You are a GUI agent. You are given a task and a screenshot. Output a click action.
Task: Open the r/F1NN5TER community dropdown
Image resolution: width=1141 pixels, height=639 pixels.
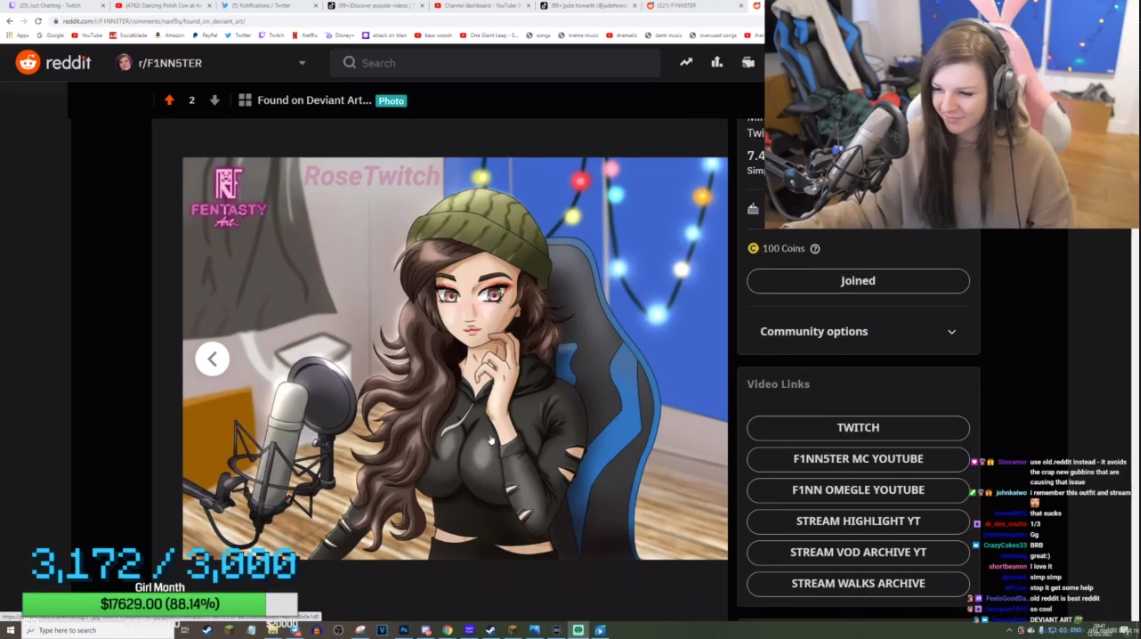pos(302,63)
